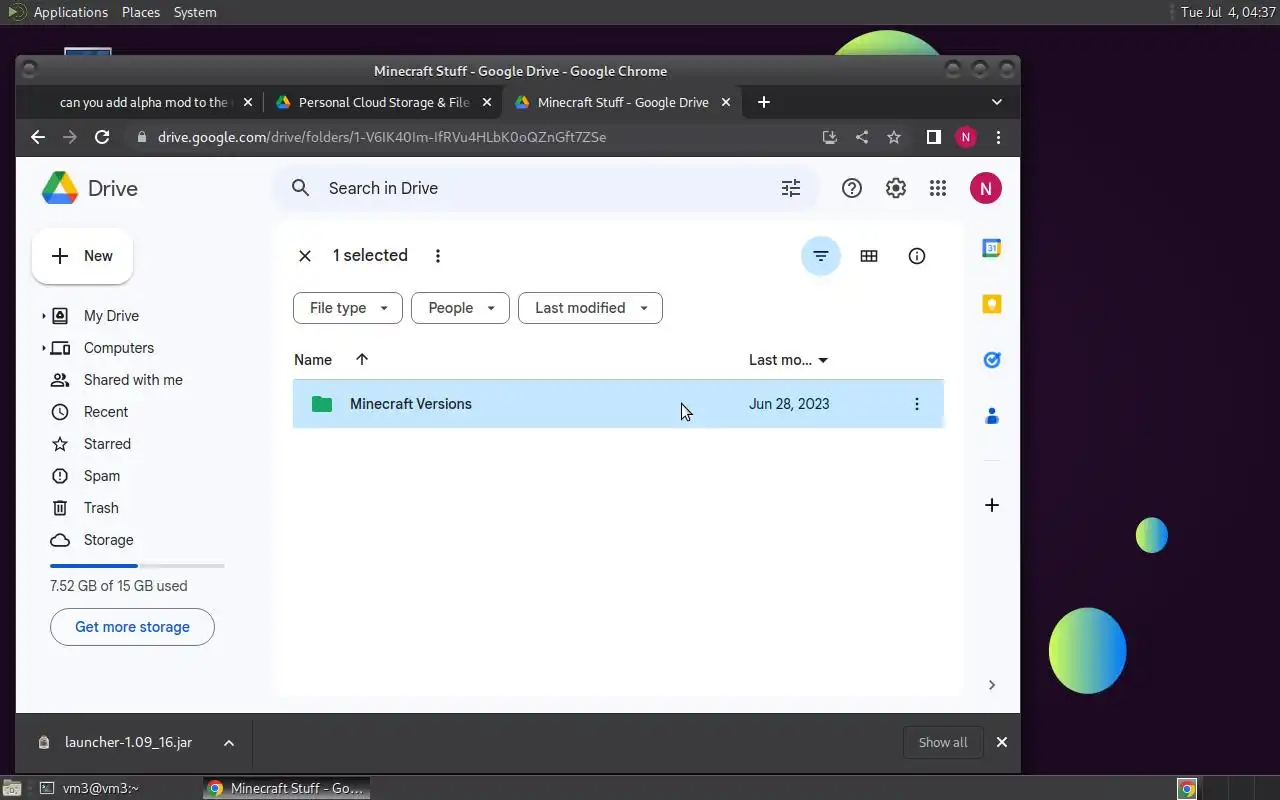Open Google Calendar side panel

pyautogui.click(x=992, y=248)
